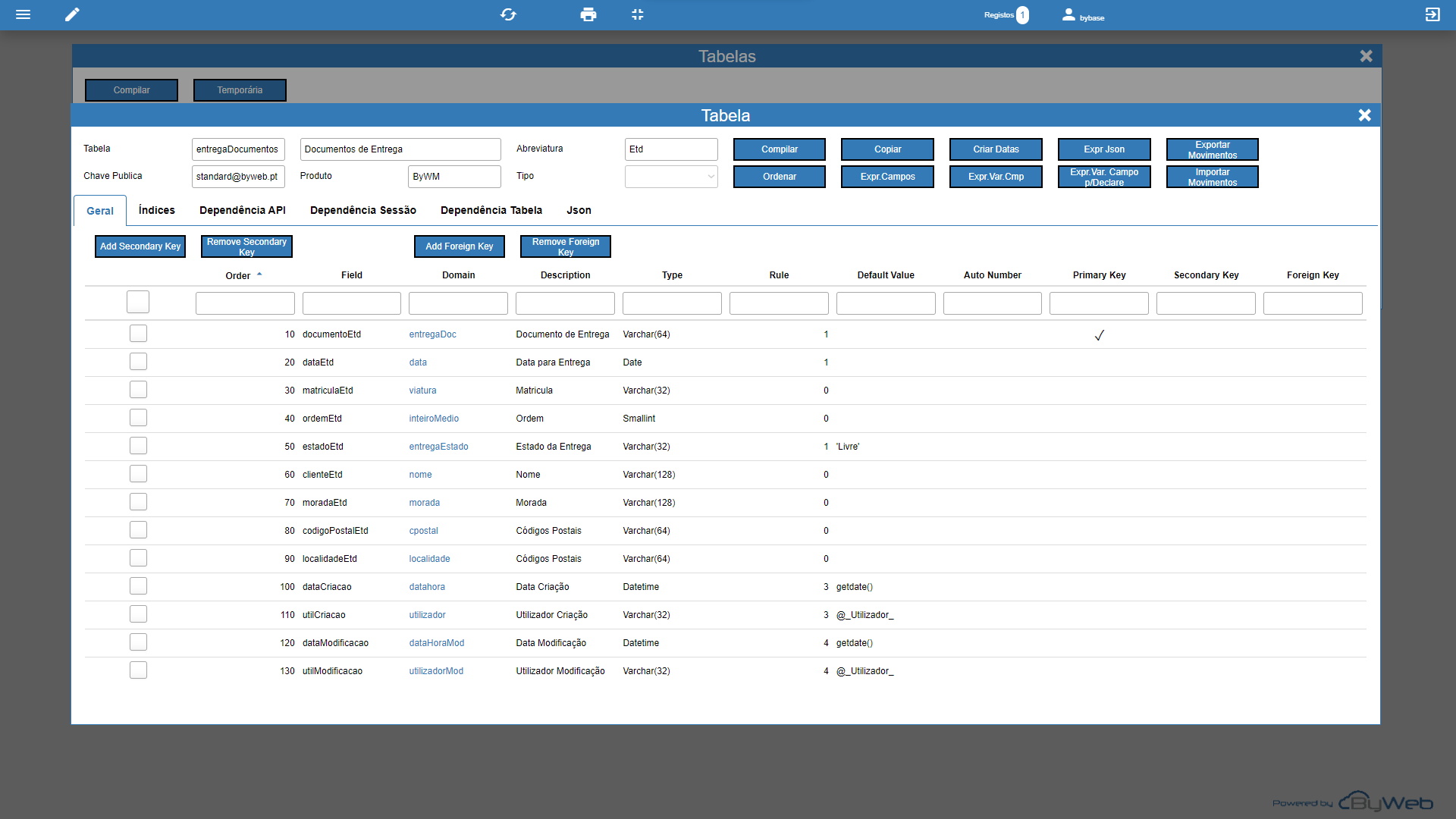Check the documentoEtd row checkbox
The image size is (1456, 819).
(138, 334)
